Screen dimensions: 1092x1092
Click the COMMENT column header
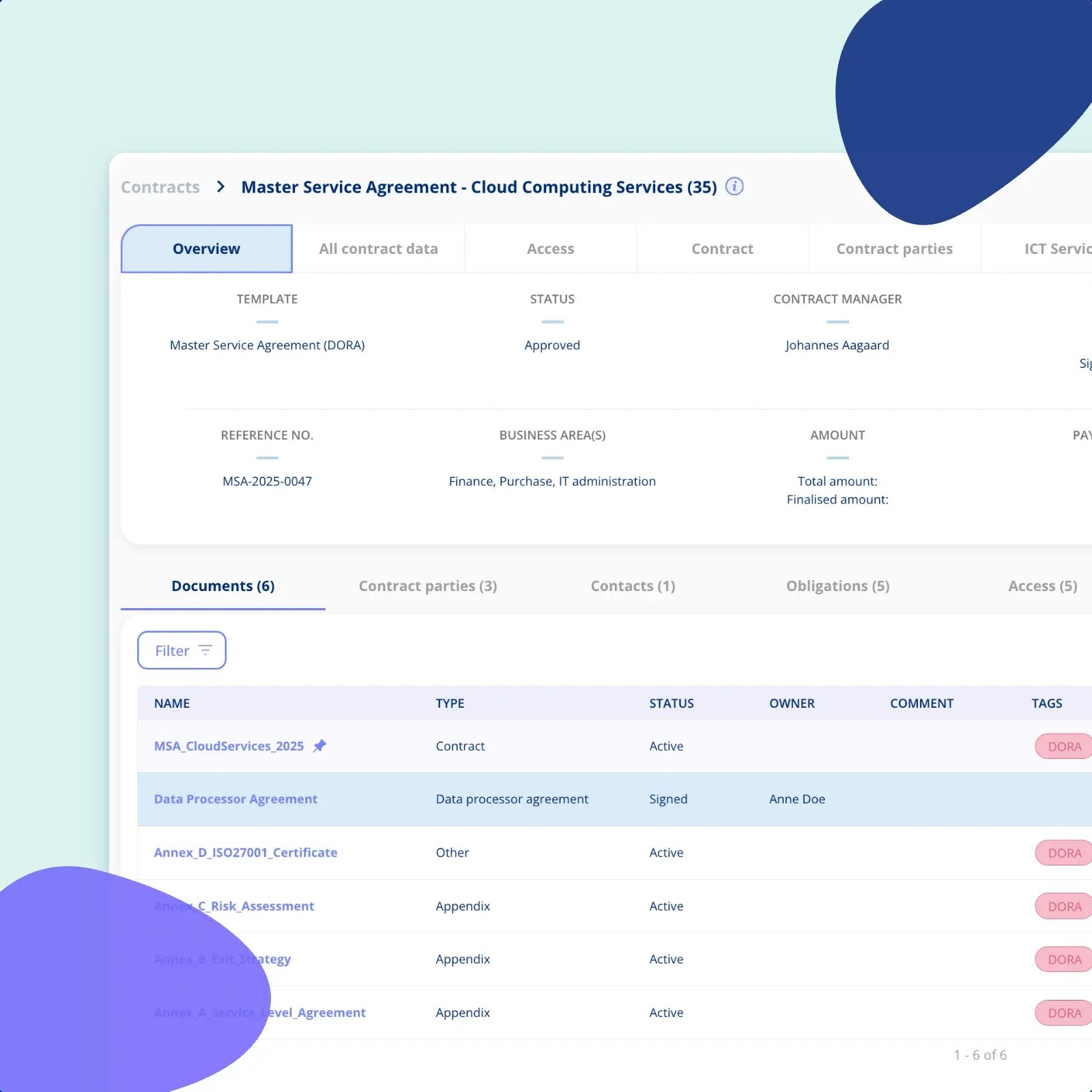pyautogui.click(x=921, y=703)
